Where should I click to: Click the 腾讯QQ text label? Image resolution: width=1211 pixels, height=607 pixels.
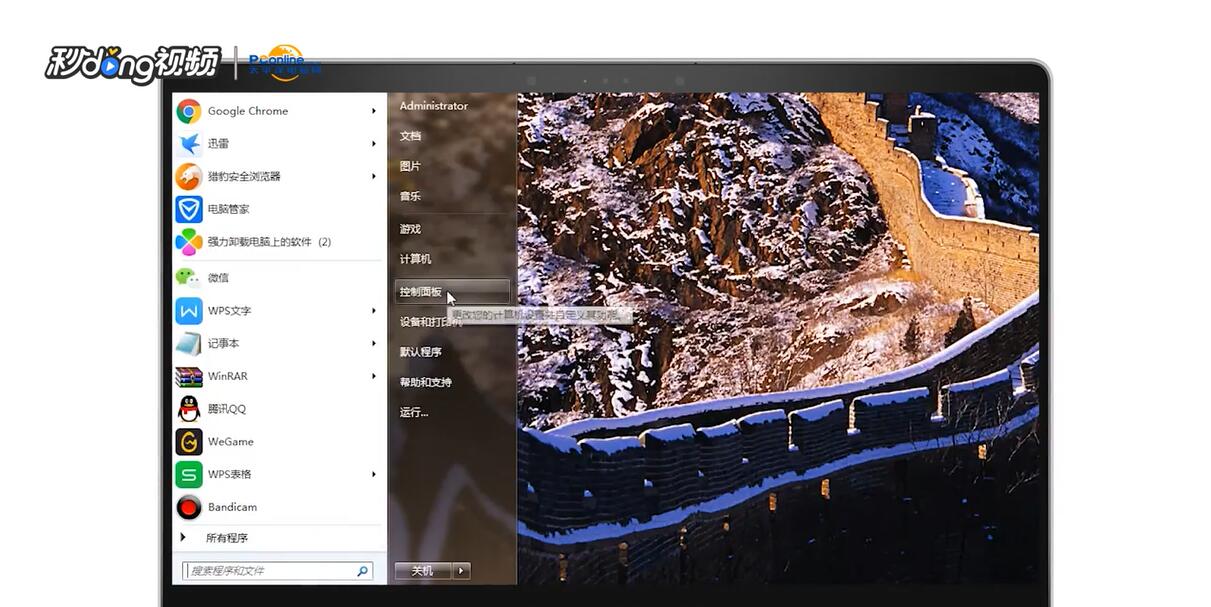(226, 409)
